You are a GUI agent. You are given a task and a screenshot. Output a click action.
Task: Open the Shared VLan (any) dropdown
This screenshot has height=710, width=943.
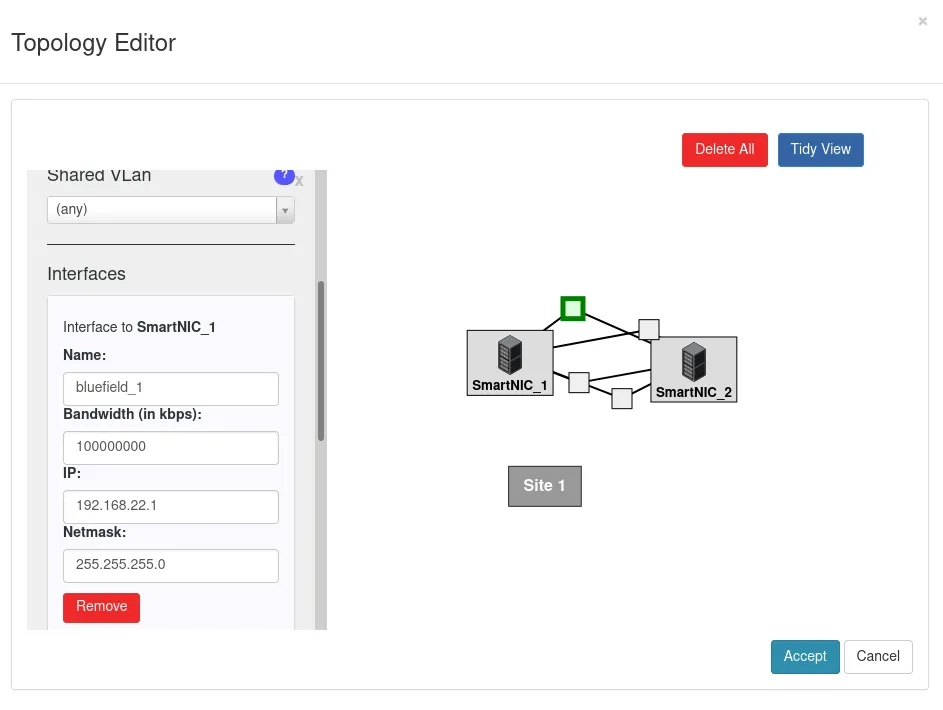171,210
